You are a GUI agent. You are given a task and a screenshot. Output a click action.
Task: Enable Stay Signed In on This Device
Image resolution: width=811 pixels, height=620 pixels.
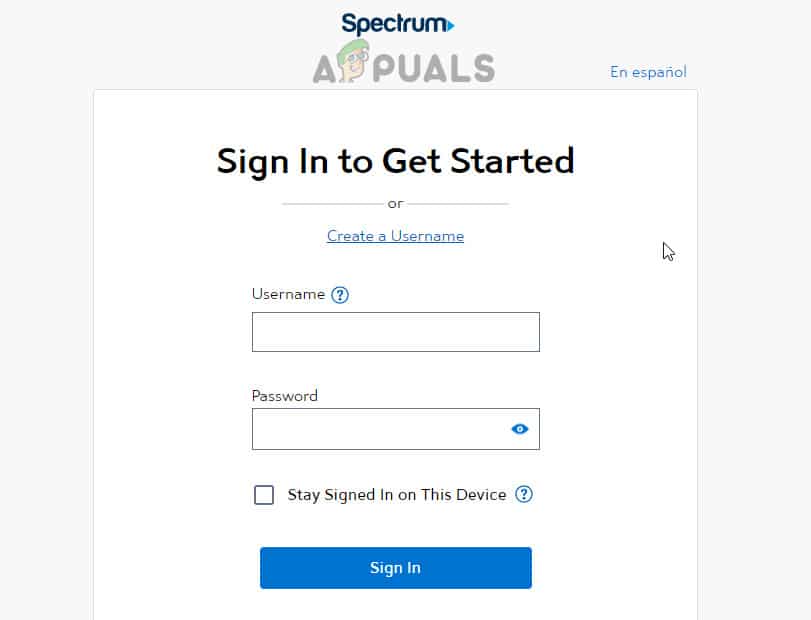coord(264,494)
